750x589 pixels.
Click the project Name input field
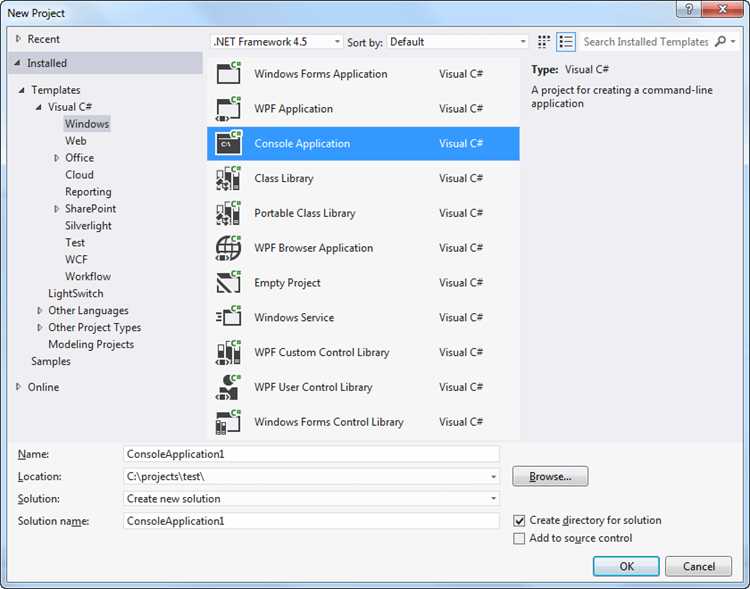[311, 454]
